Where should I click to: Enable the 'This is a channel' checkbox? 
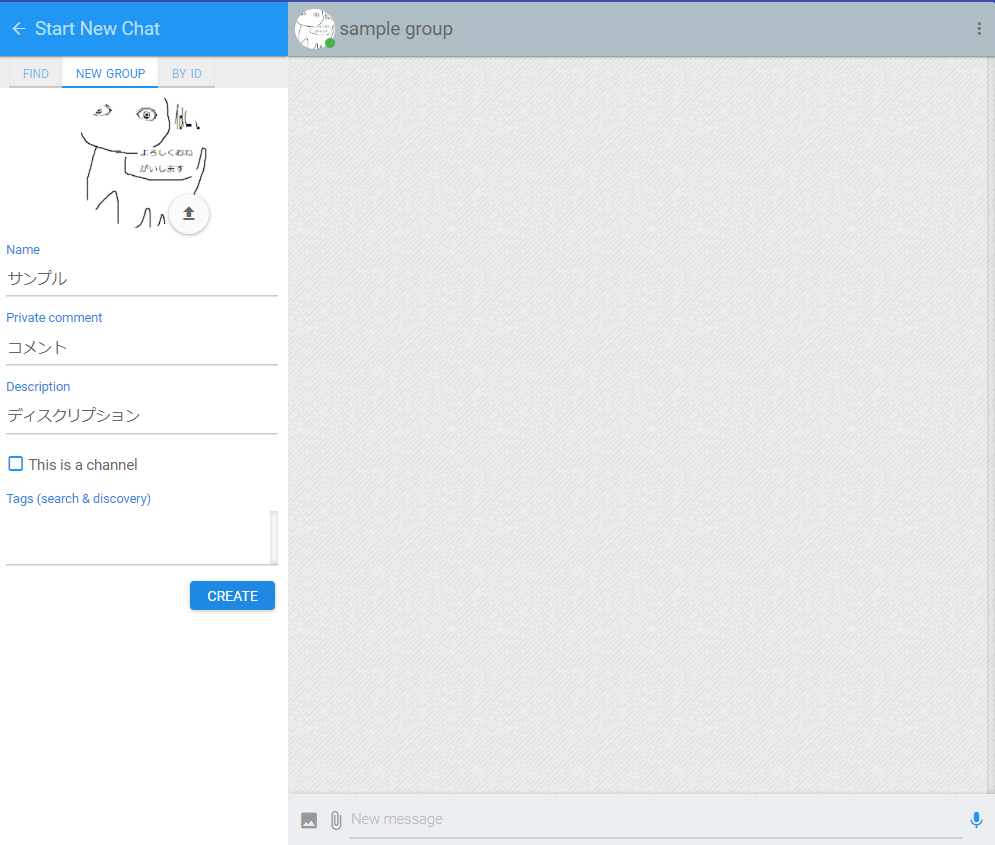[16, 464]
